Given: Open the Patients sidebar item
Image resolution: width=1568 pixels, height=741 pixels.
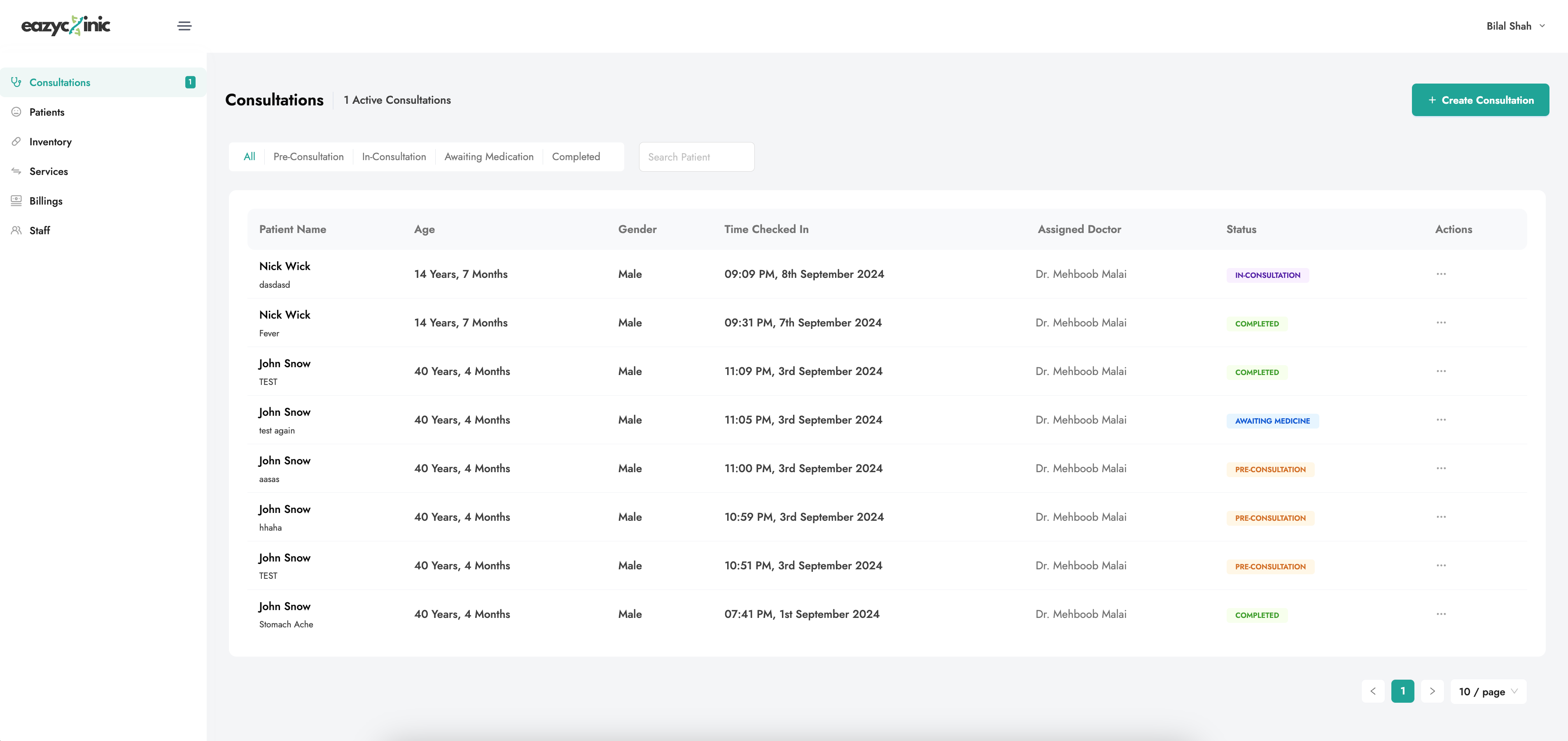Looking at the screenshot, I should tap(103, 112).
